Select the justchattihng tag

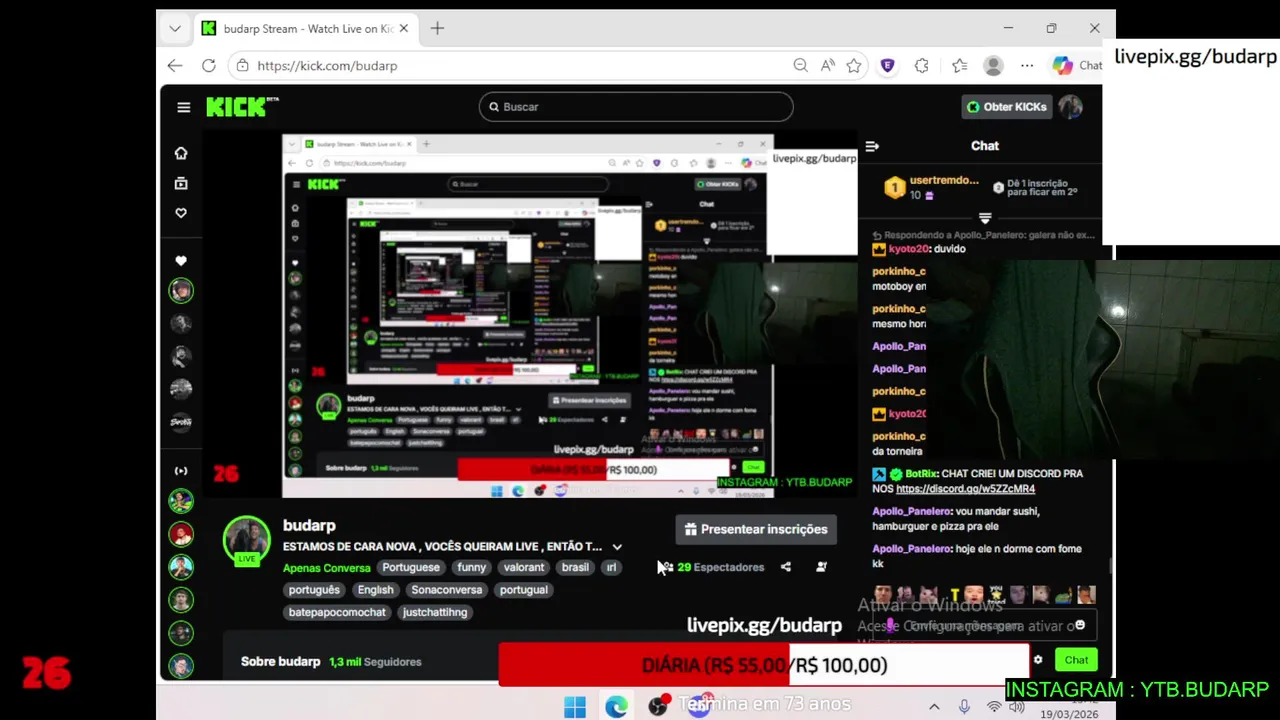pyautogui.click(x=435, y=612)
